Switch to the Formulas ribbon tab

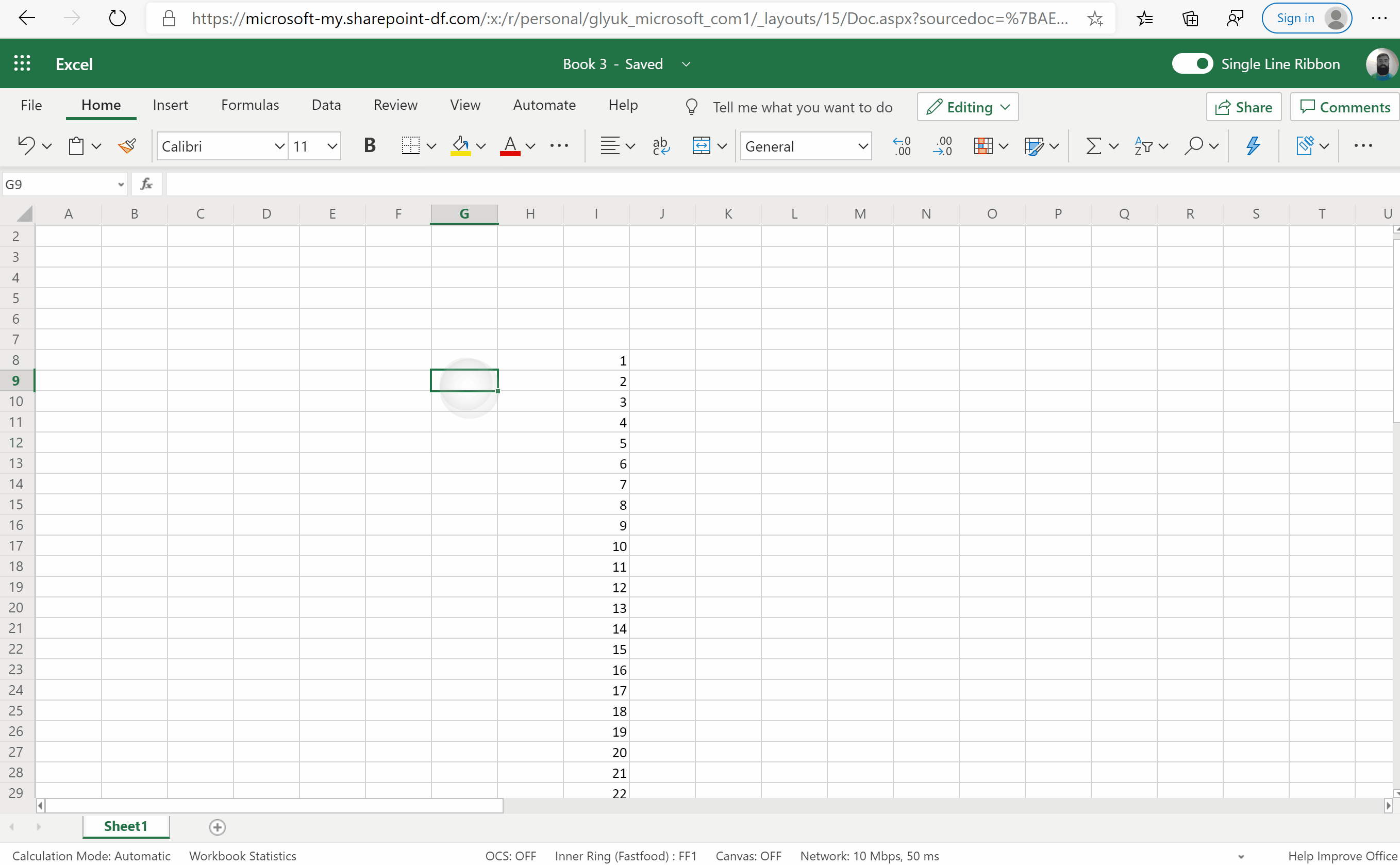click(x=250, y=105)
